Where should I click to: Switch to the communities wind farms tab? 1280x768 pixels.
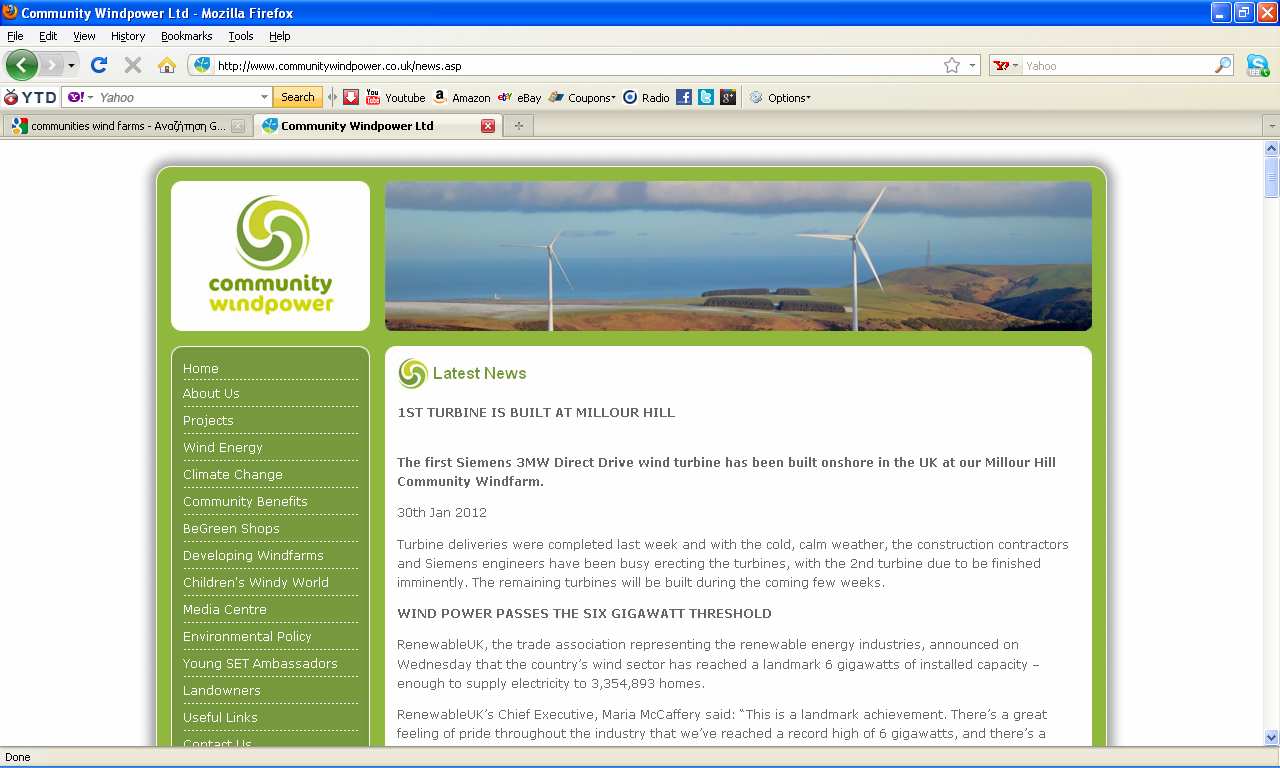(128, 126)
